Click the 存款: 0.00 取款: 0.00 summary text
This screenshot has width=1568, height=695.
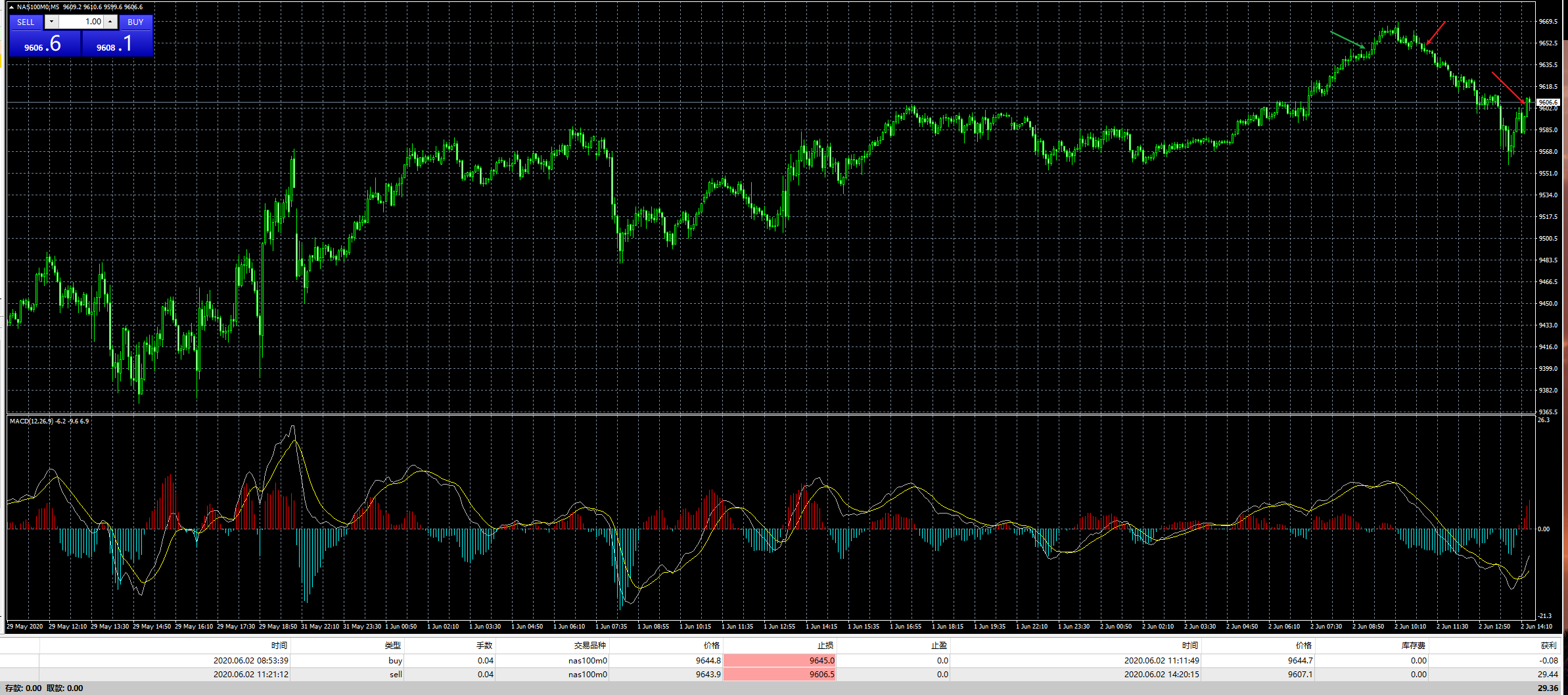click(x=44, y=688)
